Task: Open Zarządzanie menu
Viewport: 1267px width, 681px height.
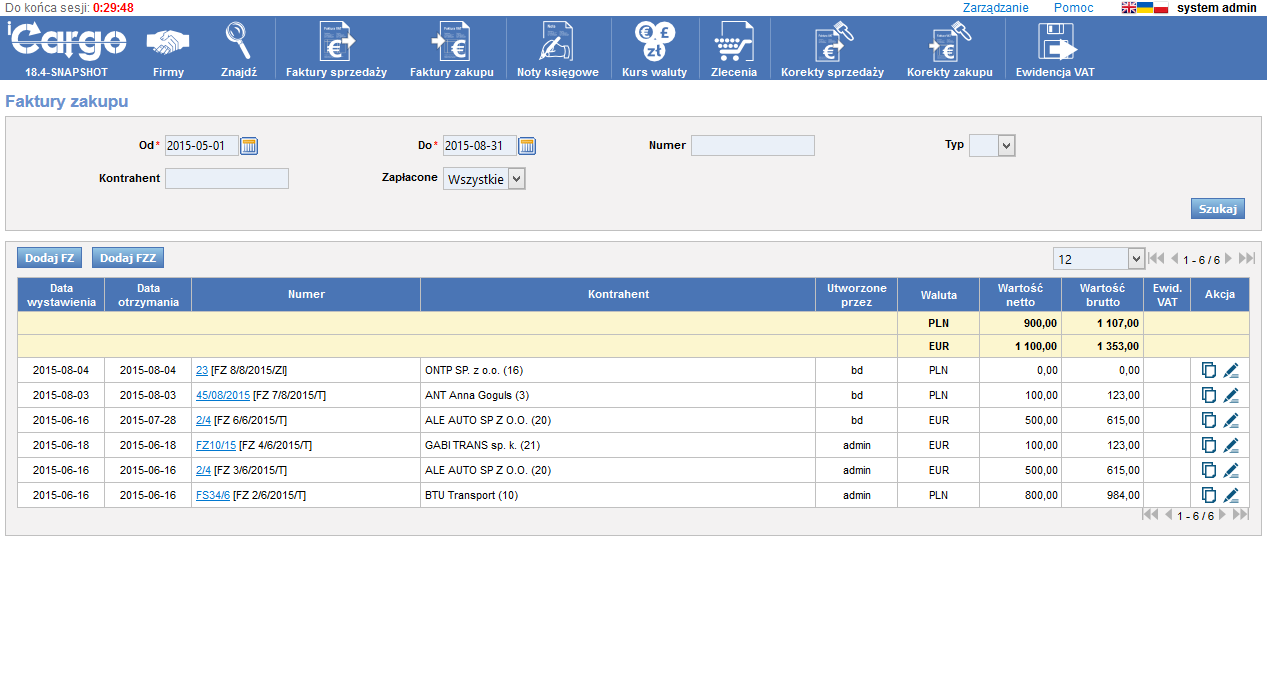Action: [995, 8]
